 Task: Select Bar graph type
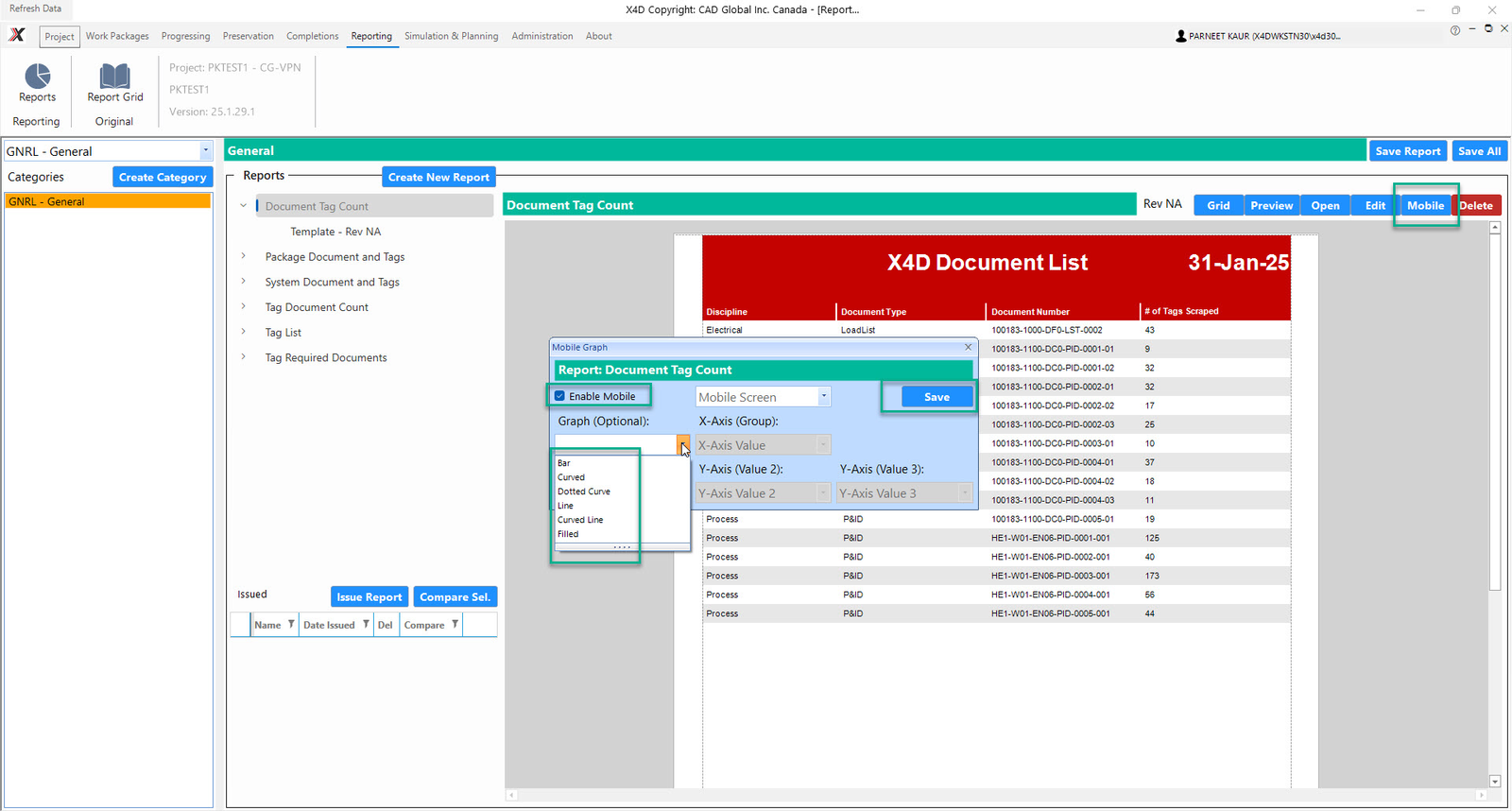coord(564,463)
